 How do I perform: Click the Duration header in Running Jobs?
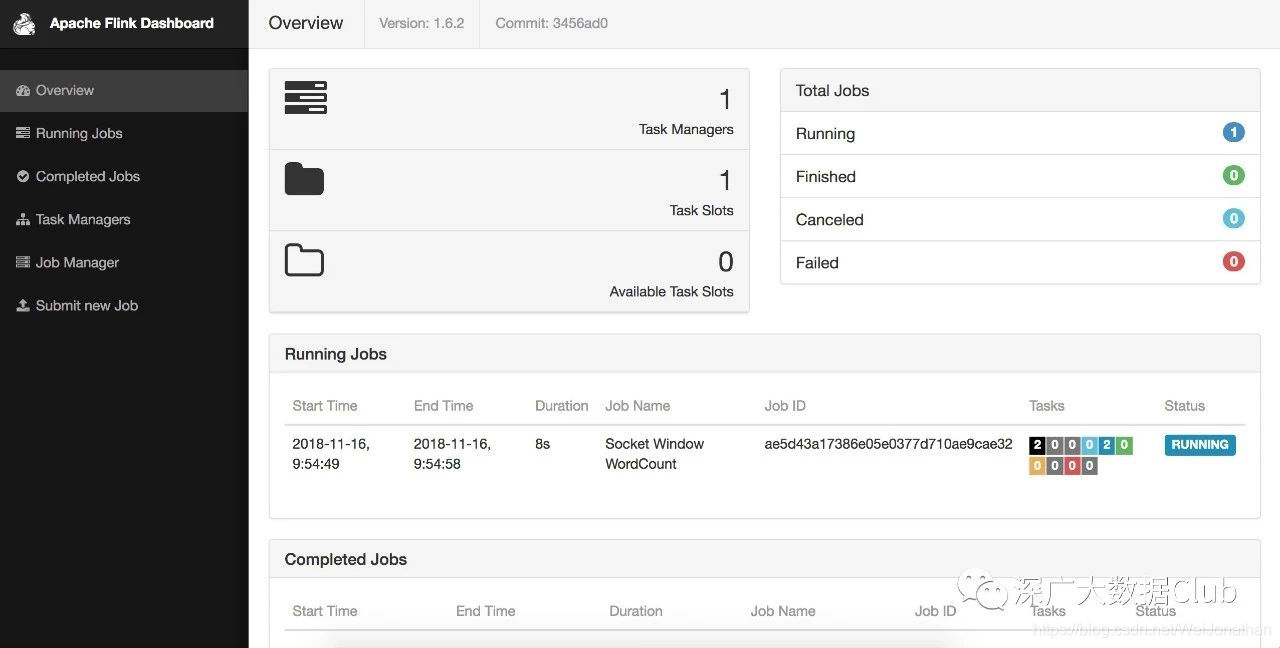tap(561, 406)
